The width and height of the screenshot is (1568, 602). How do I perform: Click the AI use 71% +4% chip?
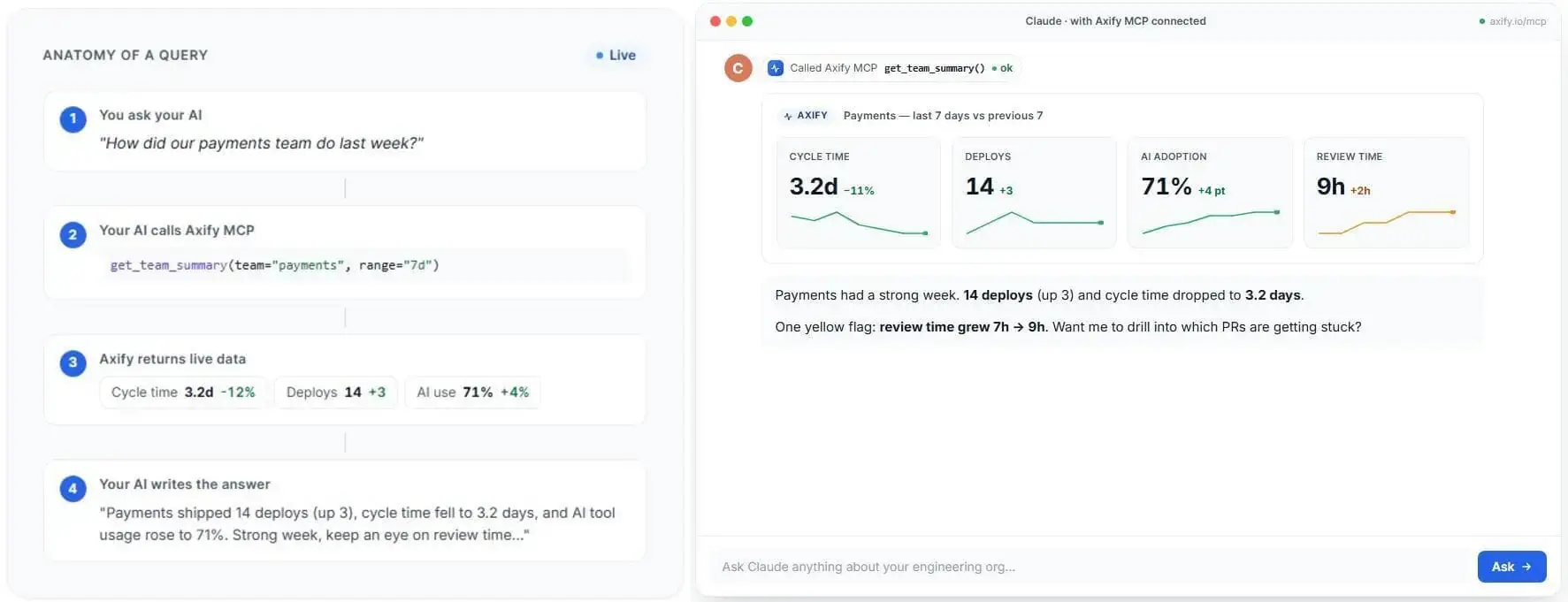(473, 392)
